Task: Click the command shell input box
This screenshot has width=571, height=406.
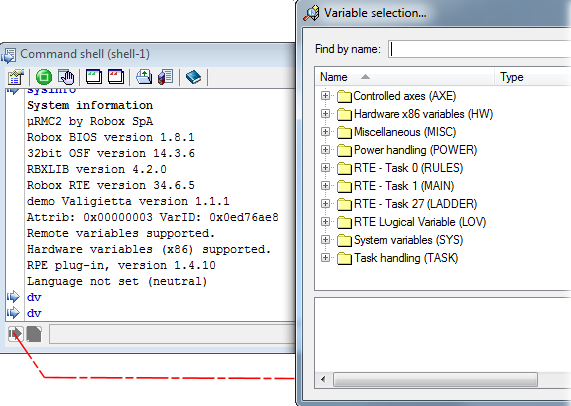Action: [173, 334]
